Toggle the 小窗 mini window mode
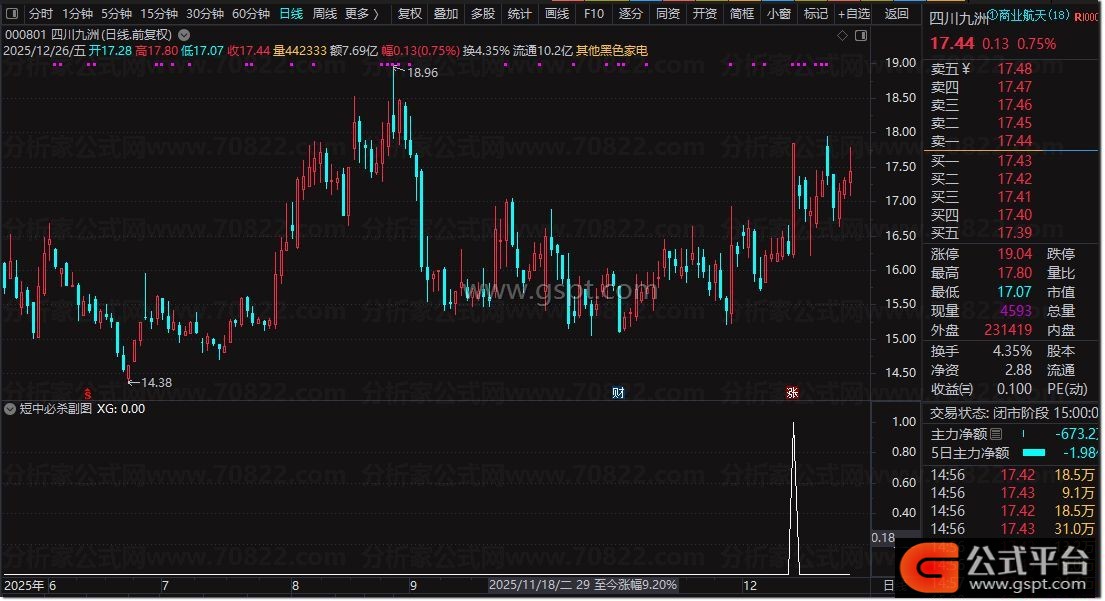Viewport: 1105px width, 601px height. (x=778, y=14)
